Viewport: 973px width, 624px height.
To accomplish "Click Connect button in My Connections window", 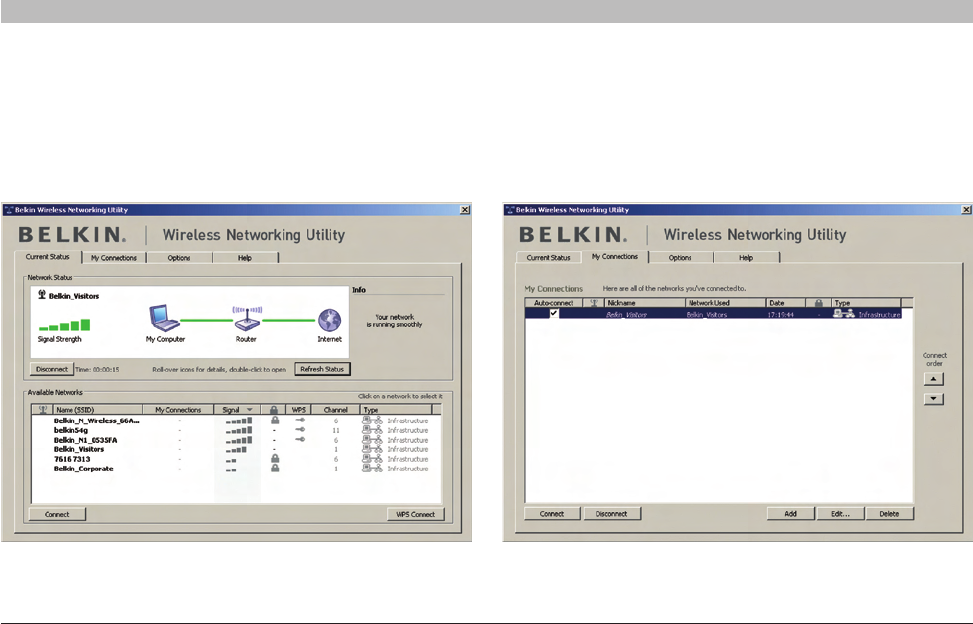I will (x=552, y=514).
